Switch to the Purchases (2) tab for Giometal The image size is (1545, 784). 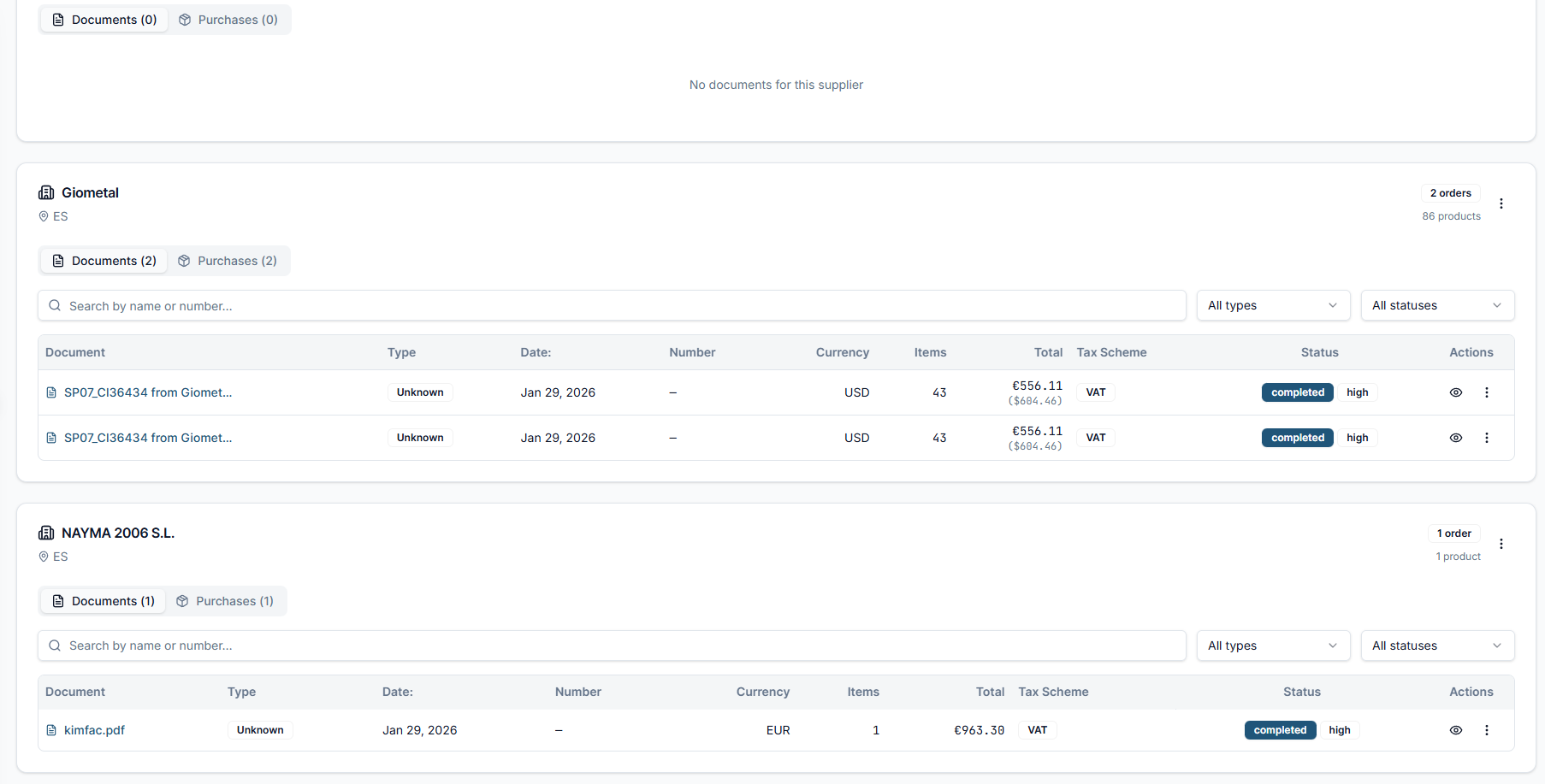point(228,260)
